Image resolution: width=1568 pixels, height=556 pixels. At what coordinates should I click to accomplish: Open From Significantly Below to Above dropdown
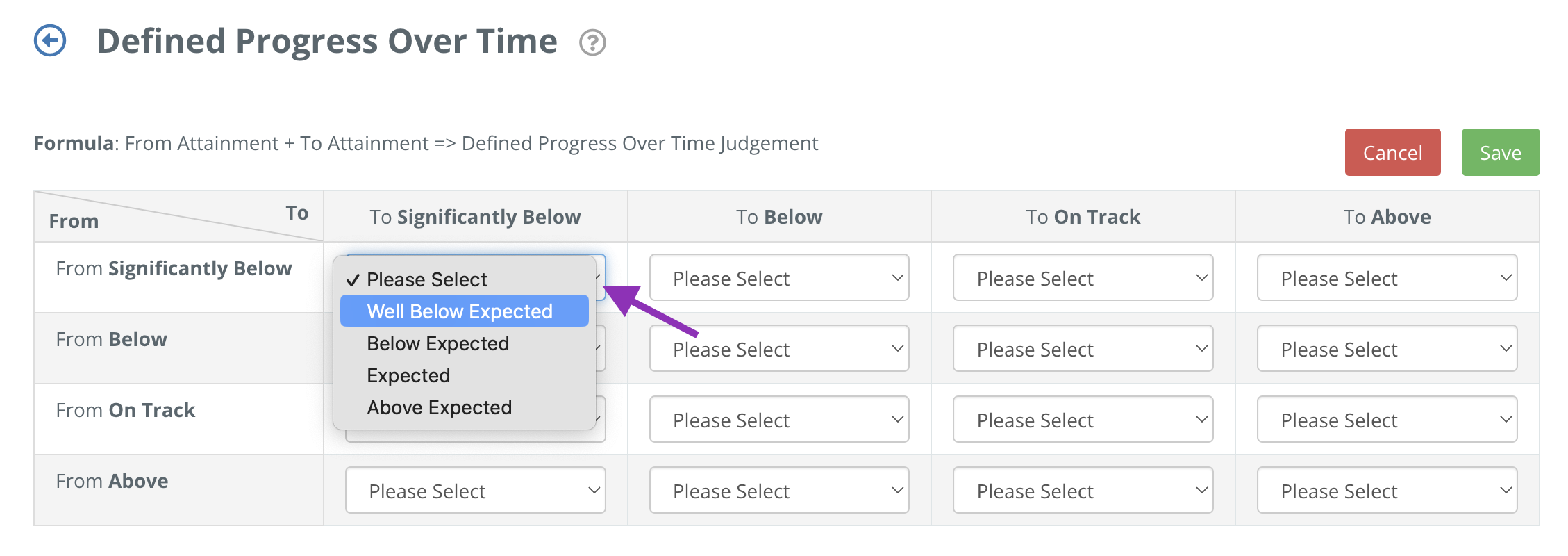coord(1387,277)
